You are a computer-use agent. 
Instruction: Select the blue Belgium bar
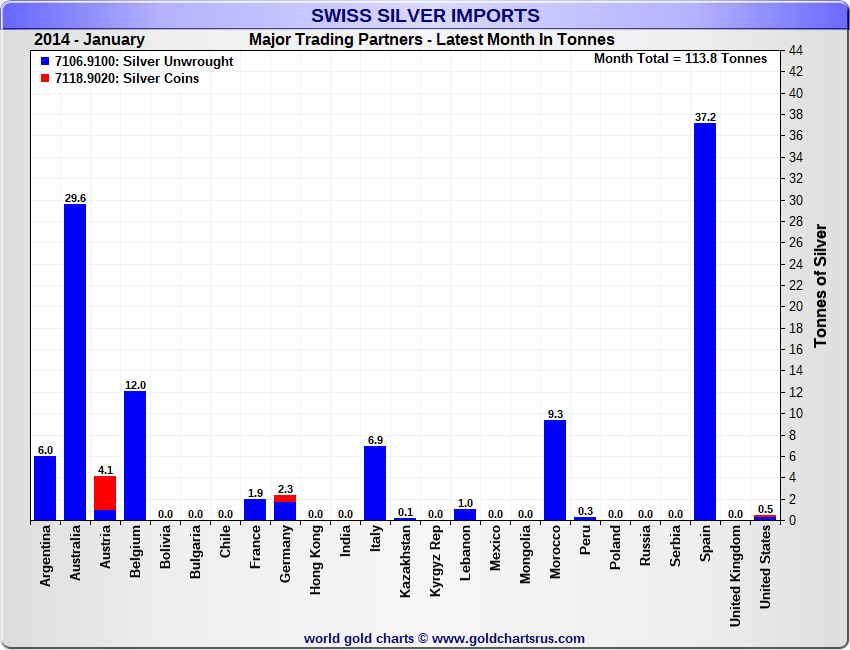135,455
